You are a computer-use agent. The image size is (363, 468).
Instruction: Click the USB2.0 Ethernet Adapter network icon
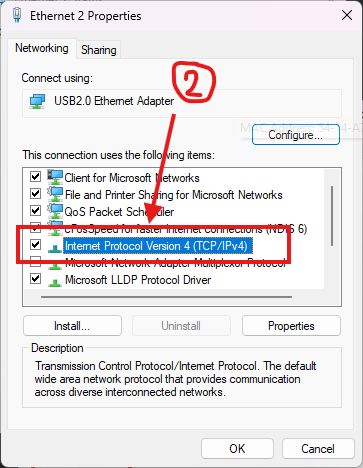click(37, 101)
